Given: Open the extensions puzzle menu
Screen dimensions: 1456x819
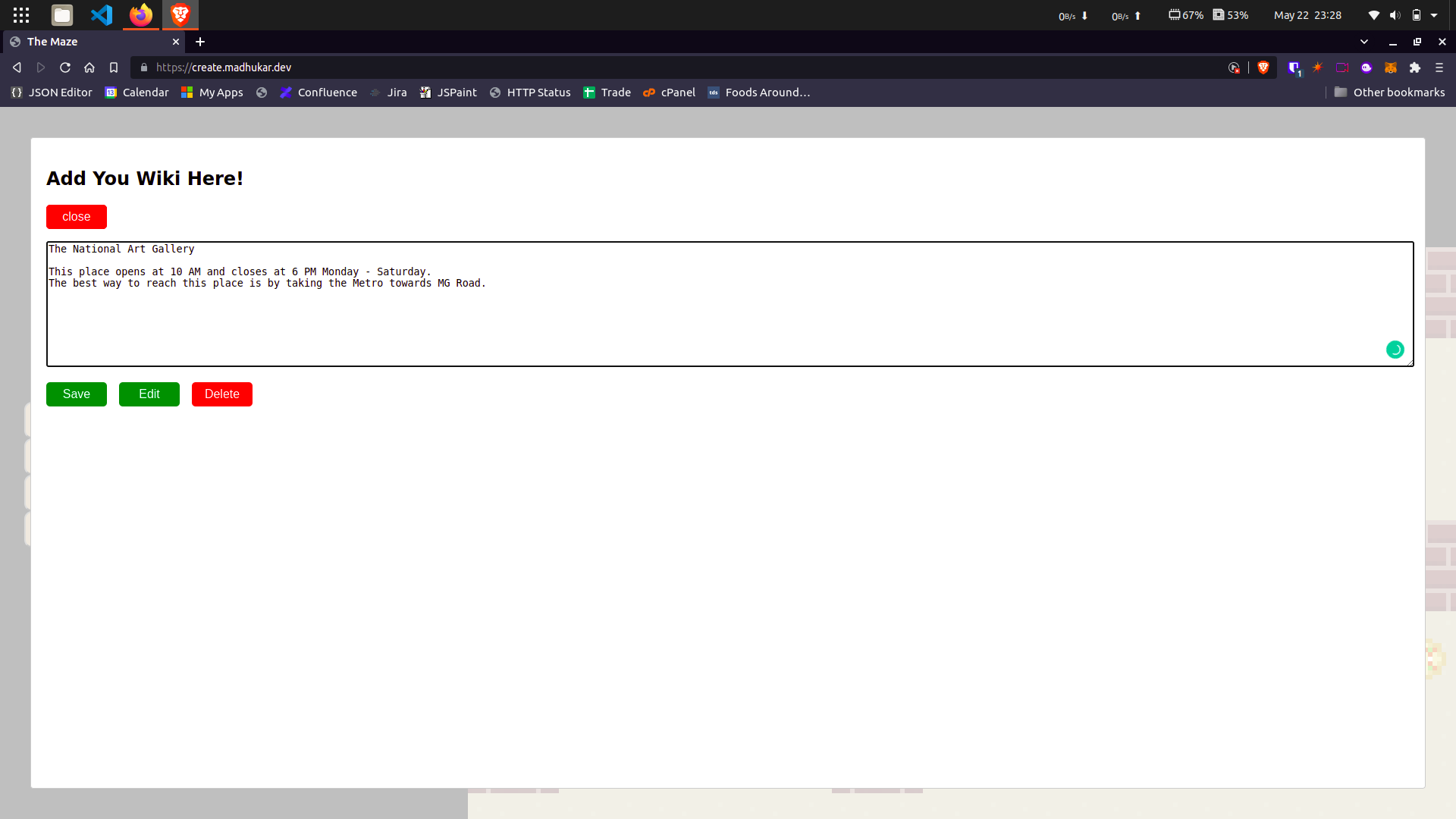Looking at the screenshot, I should click(1415, 67).
